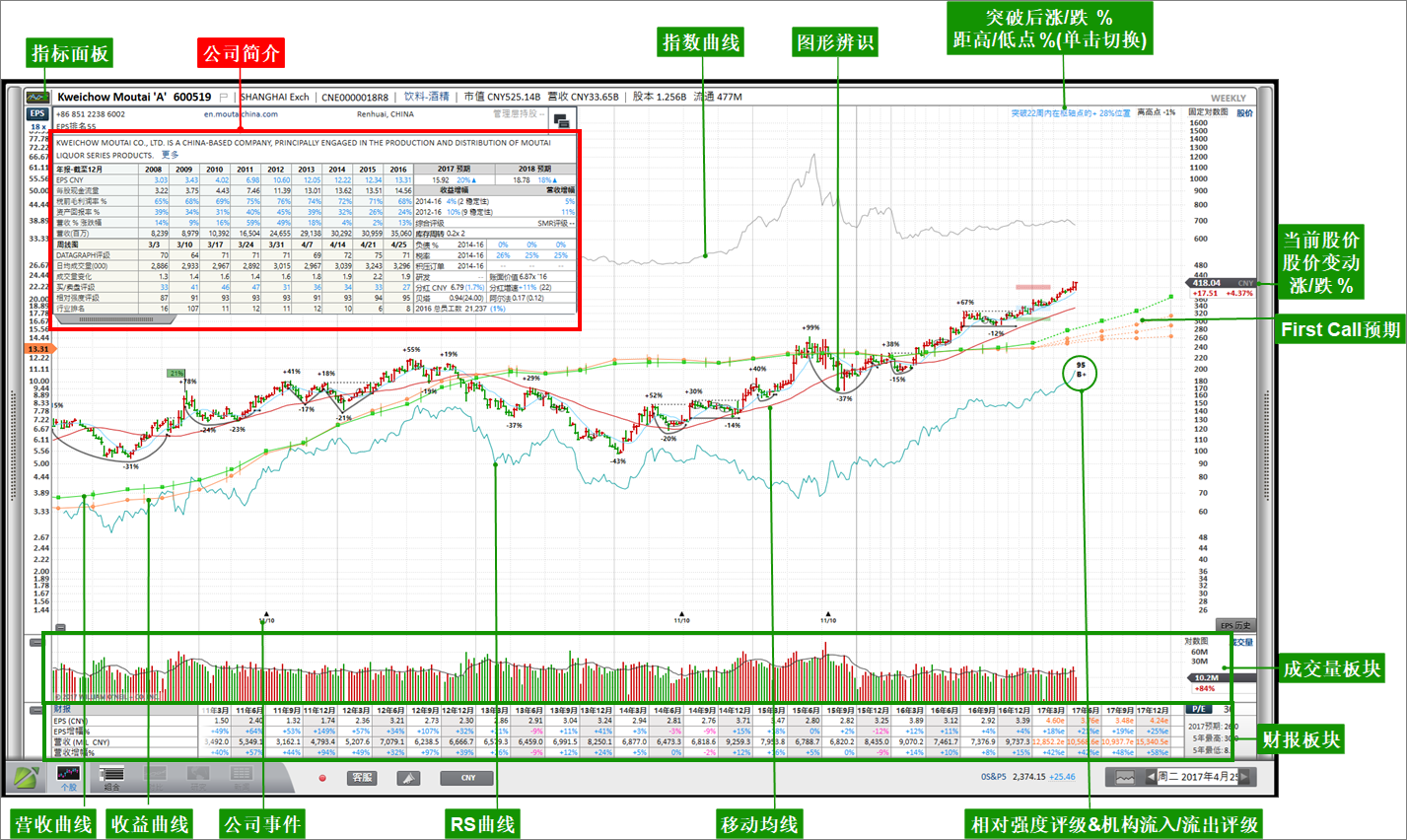The width and height of the screenshot is (1407, 840).
Task: Go to previous date using left arrow
Action: pyautogui.click(x=1151, y=777)
